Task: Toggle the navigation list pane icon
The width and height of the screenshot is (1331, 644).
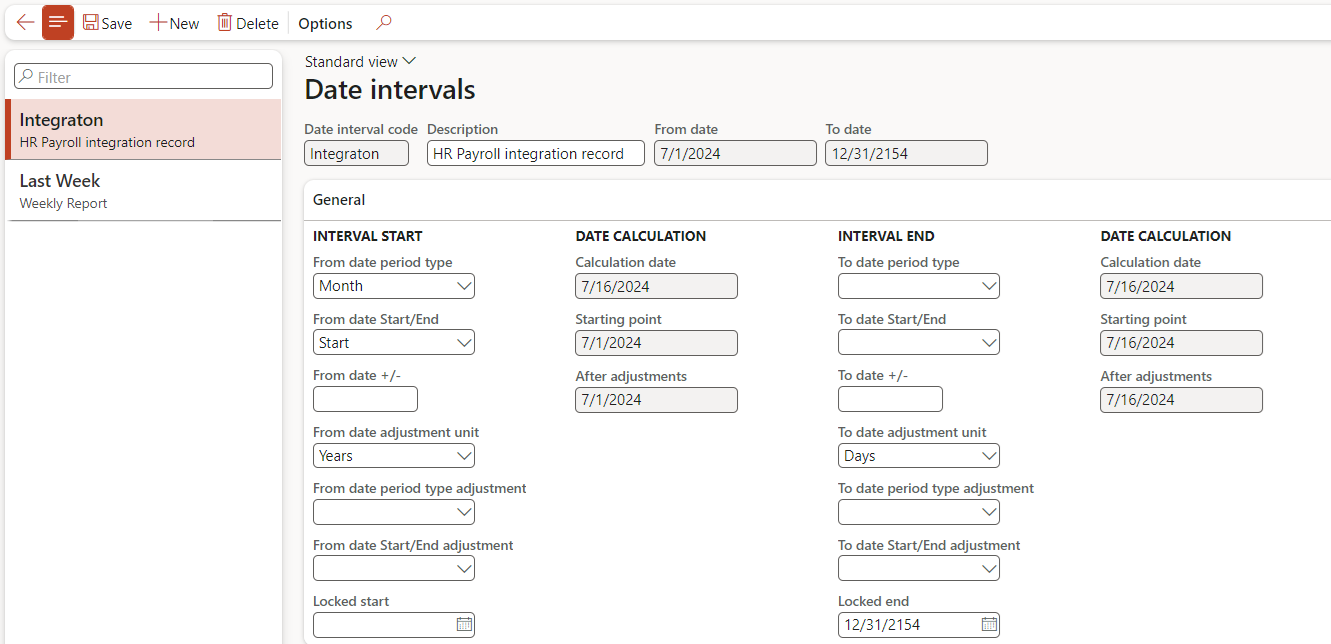Action: click(x=58, y=22)
